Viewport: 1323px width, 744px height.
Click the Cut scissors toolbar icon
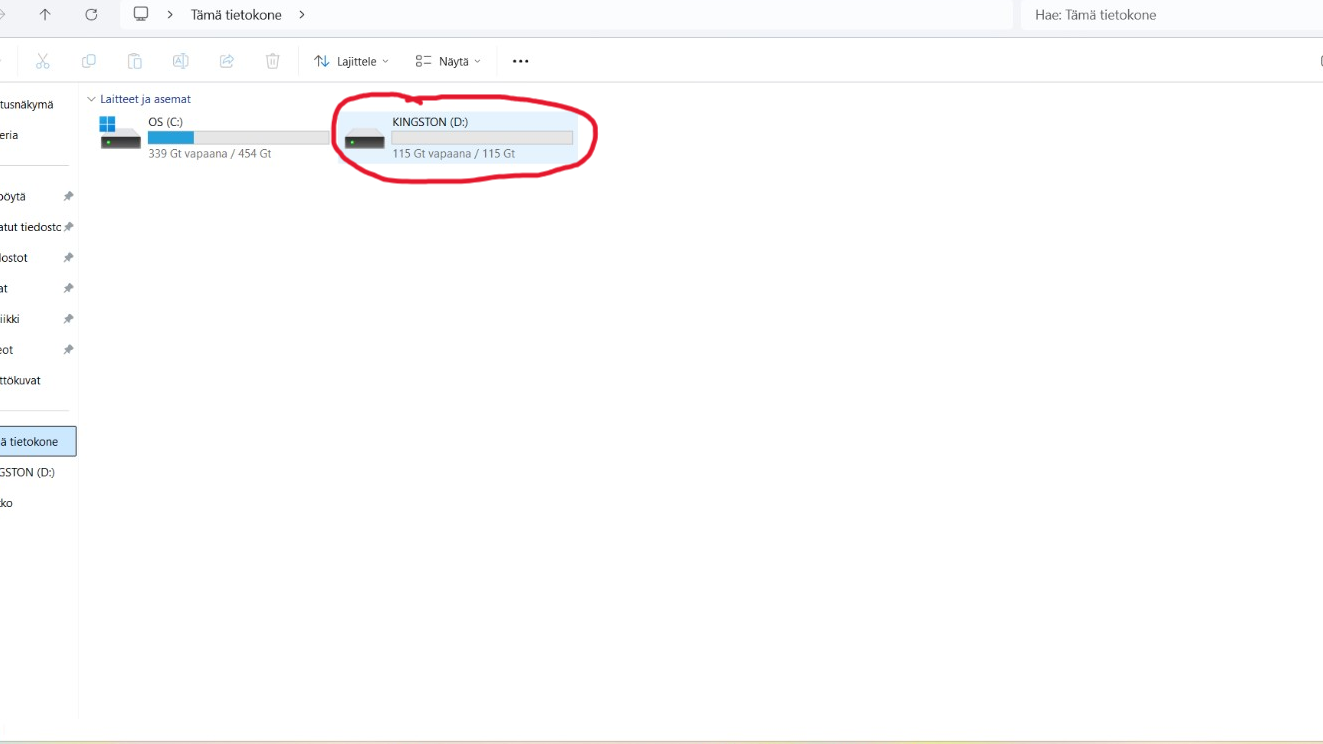coord(43,61)
